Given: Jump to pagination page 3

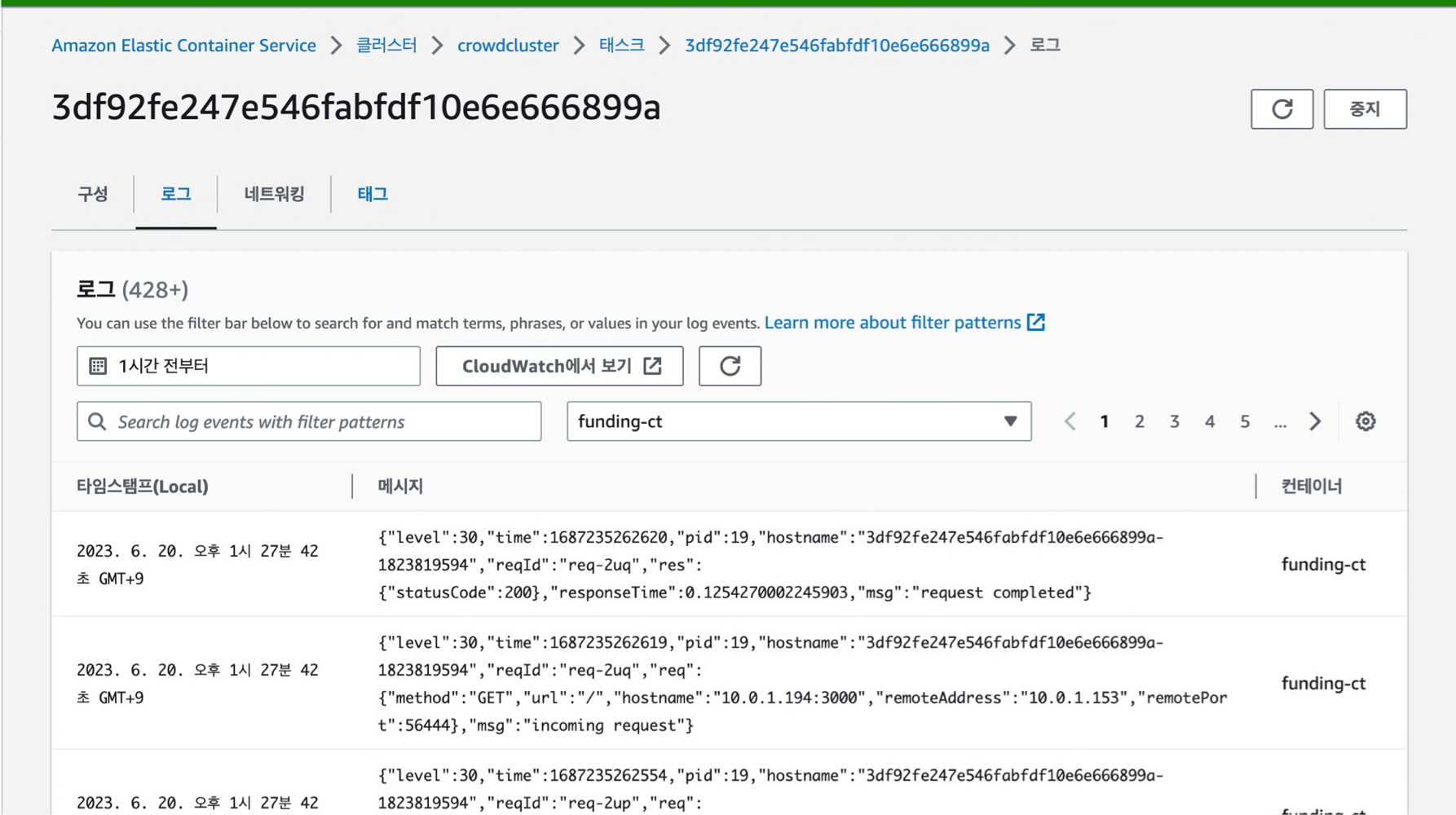Looking at the screenshot, I should pyautogui.click(x=1175, y=421).
